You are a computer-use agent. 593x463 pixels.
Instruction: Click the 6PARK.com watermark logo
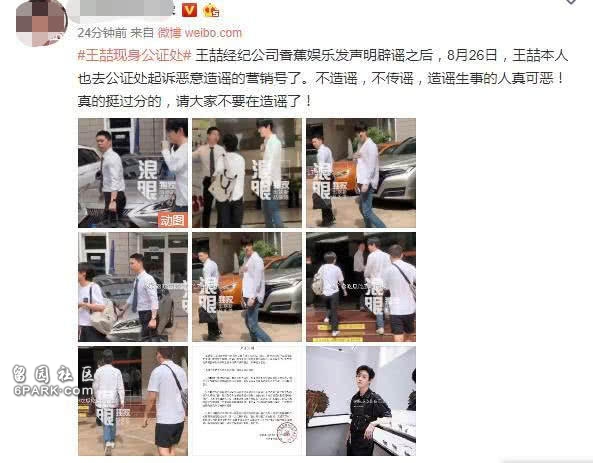point(52,381)
